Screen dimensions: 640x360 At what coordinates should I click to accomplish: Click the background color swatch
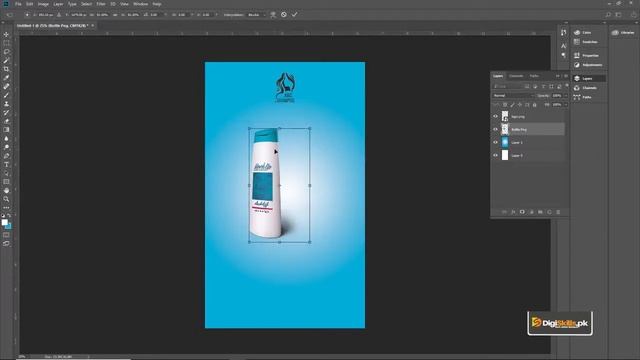click(9, 226)
